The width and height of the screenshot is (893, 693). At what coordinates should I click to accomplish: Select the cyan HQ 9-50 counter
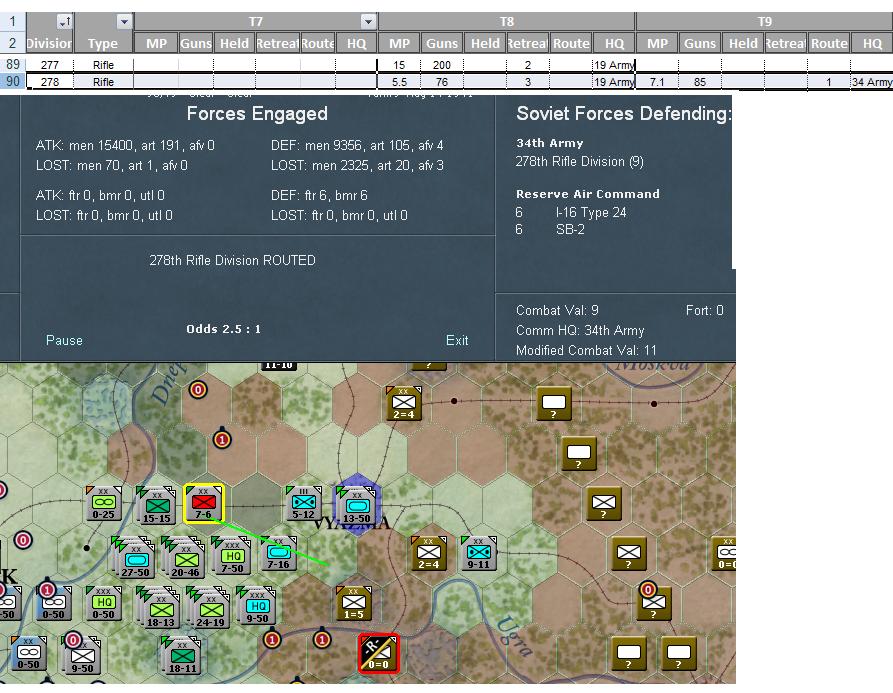[257, 605]
